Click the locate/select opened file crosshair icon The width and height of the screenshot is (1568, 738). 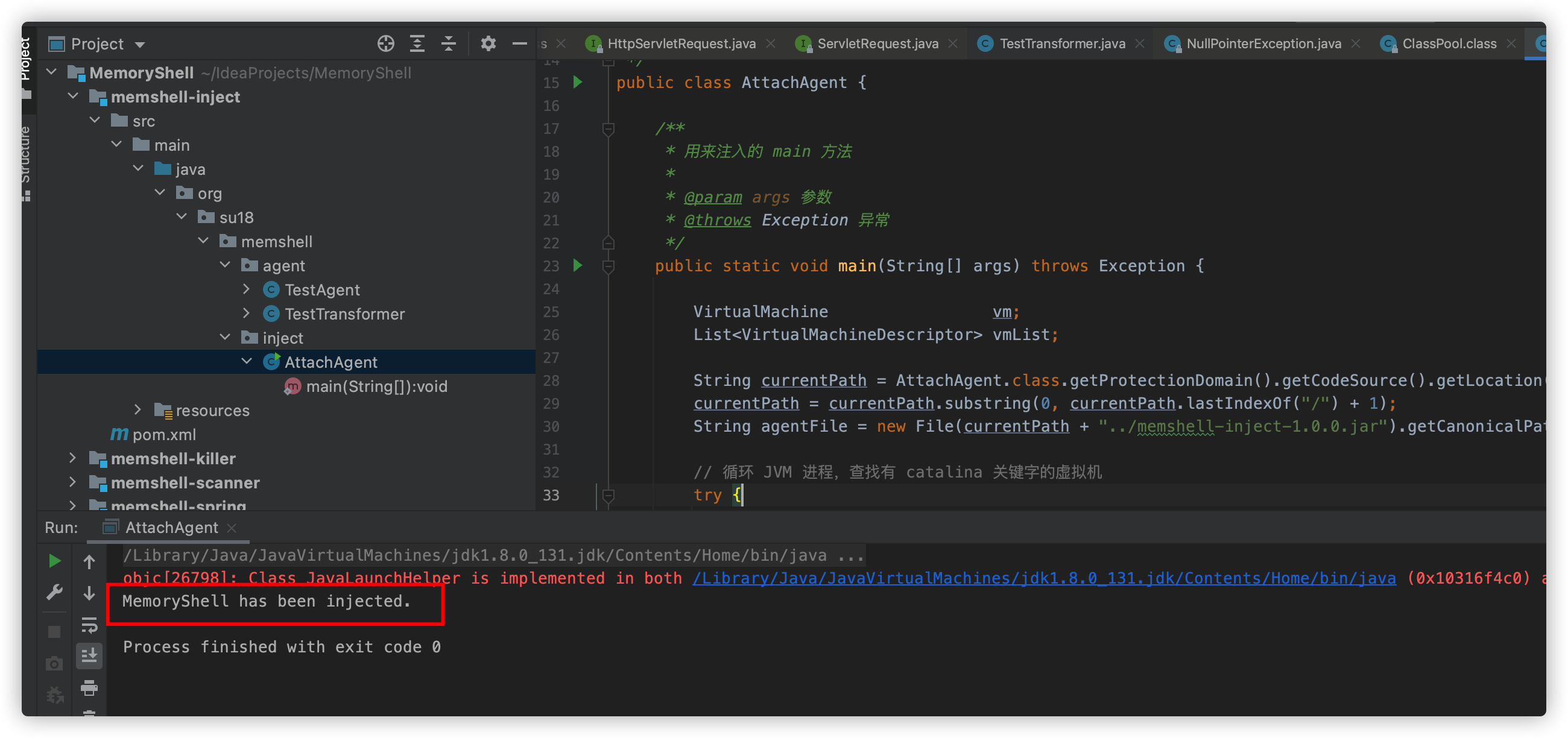coord(385,44)
